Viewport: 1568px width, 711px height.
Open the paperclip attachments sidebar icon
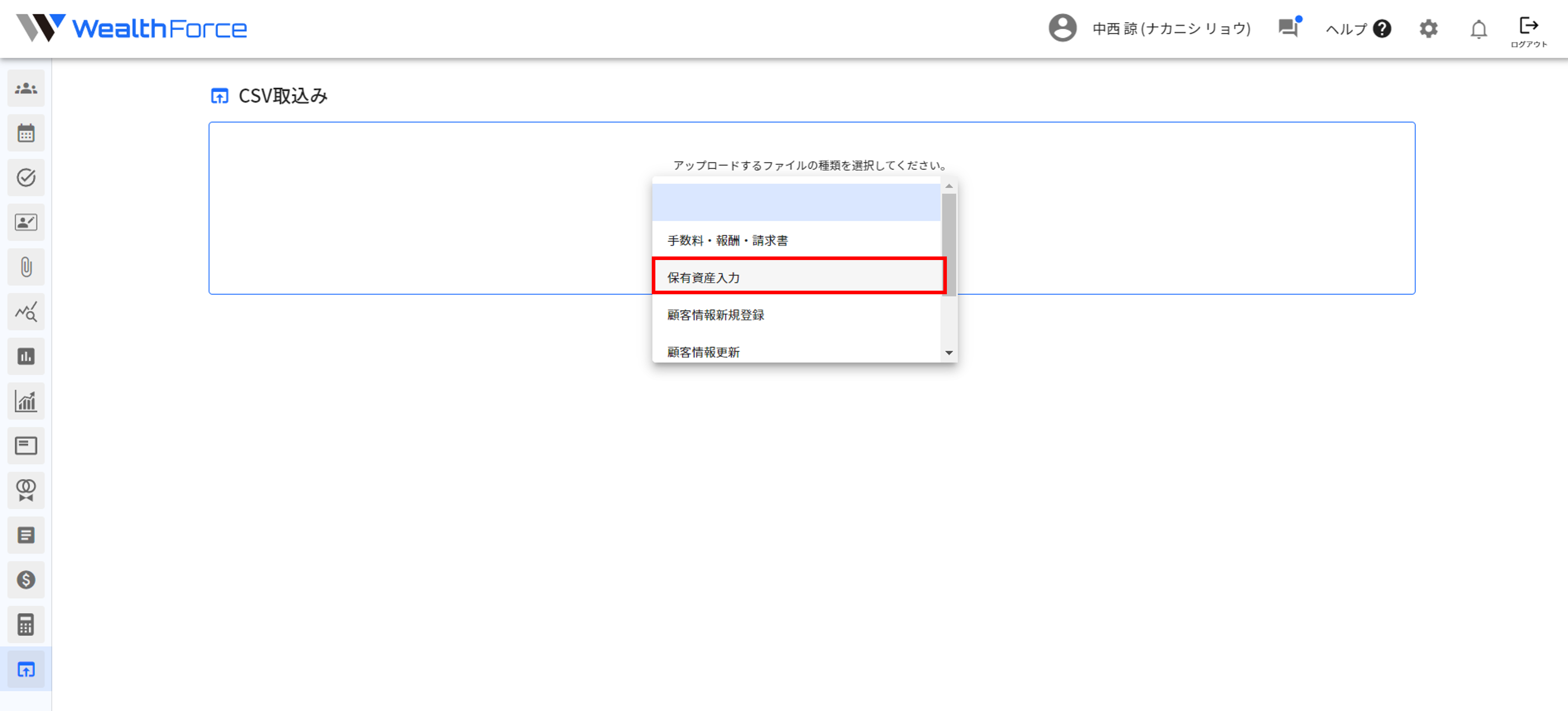click(26, 267)
